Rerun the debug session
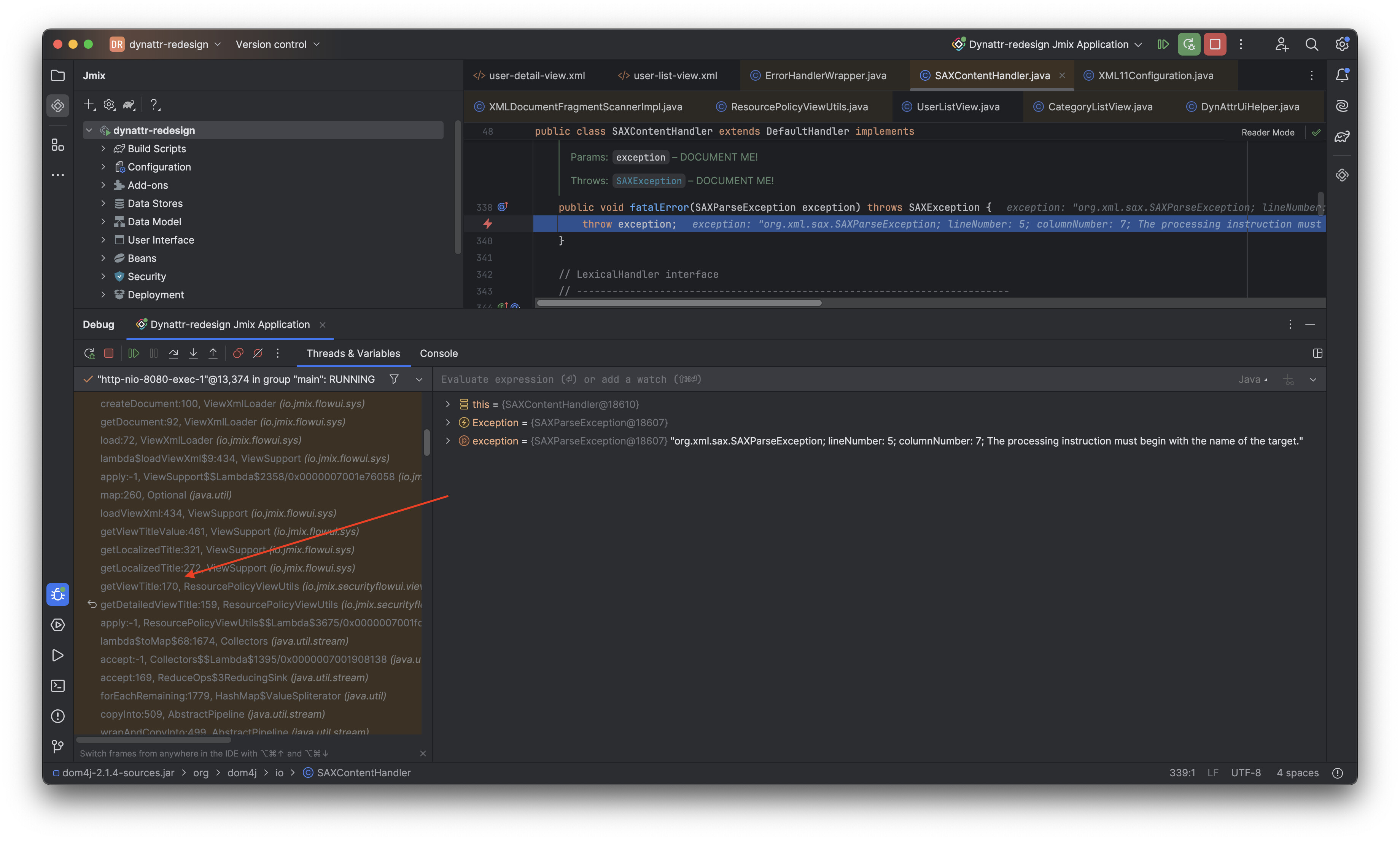The width and height of the screenshot is (1400, 841). (89, 353)
